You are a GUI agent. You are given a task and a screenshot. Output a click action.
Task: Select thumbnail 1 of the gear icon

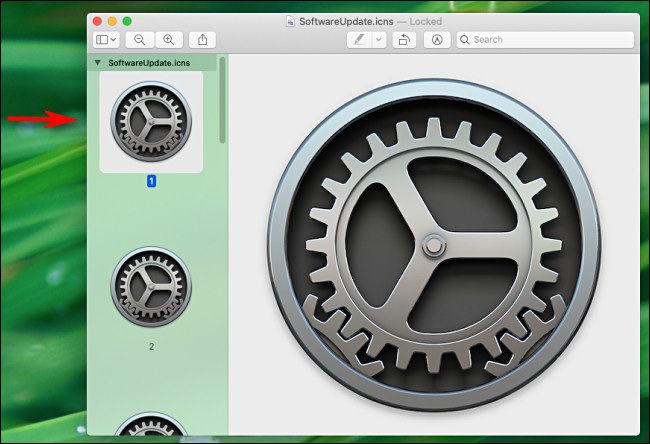(151, 122)
